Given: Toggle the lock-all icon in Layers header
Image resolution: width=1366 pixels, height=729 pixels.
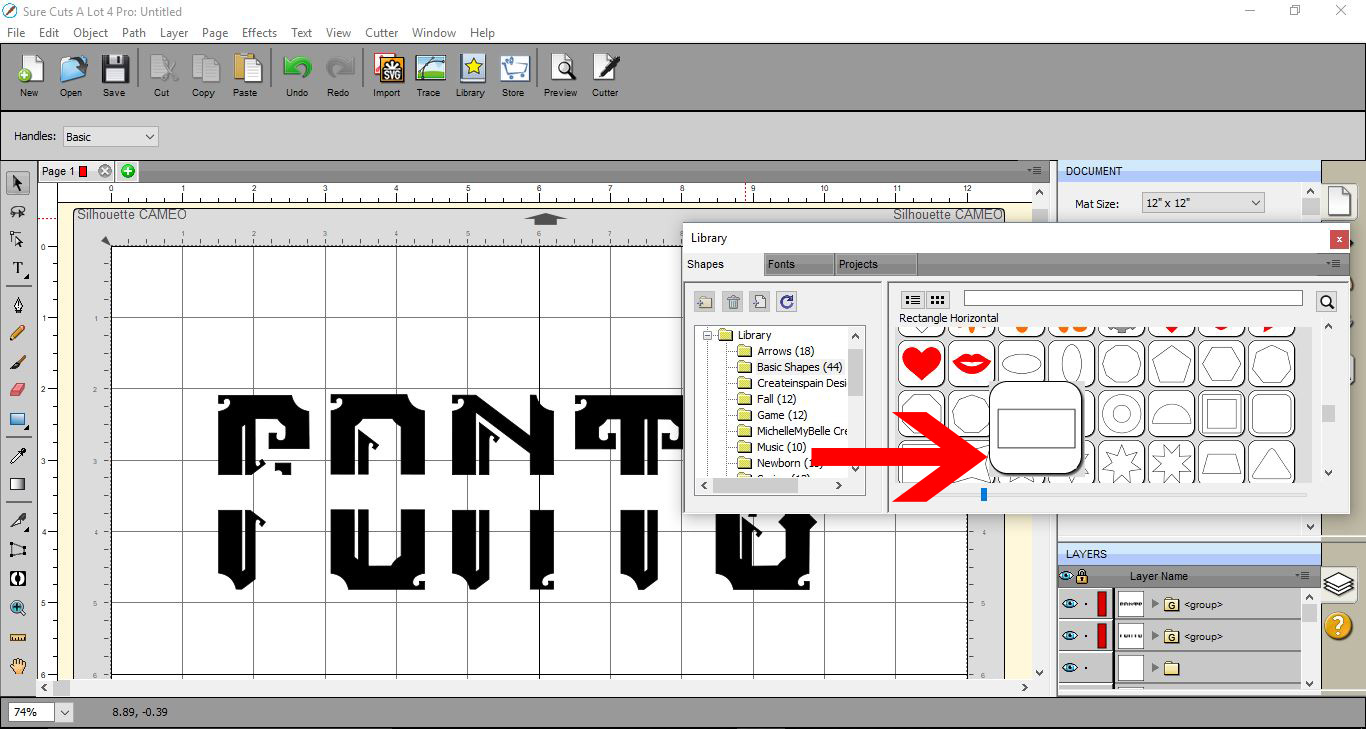Looking at the screenshot, I should pyautogui.click(x=1082, y=576).
